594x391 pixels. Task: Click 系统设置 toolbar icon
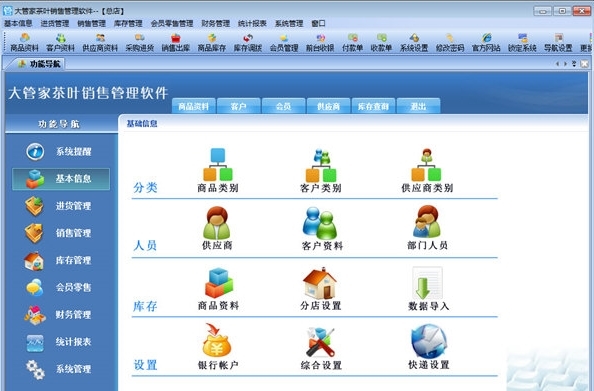tap(414, 42)
